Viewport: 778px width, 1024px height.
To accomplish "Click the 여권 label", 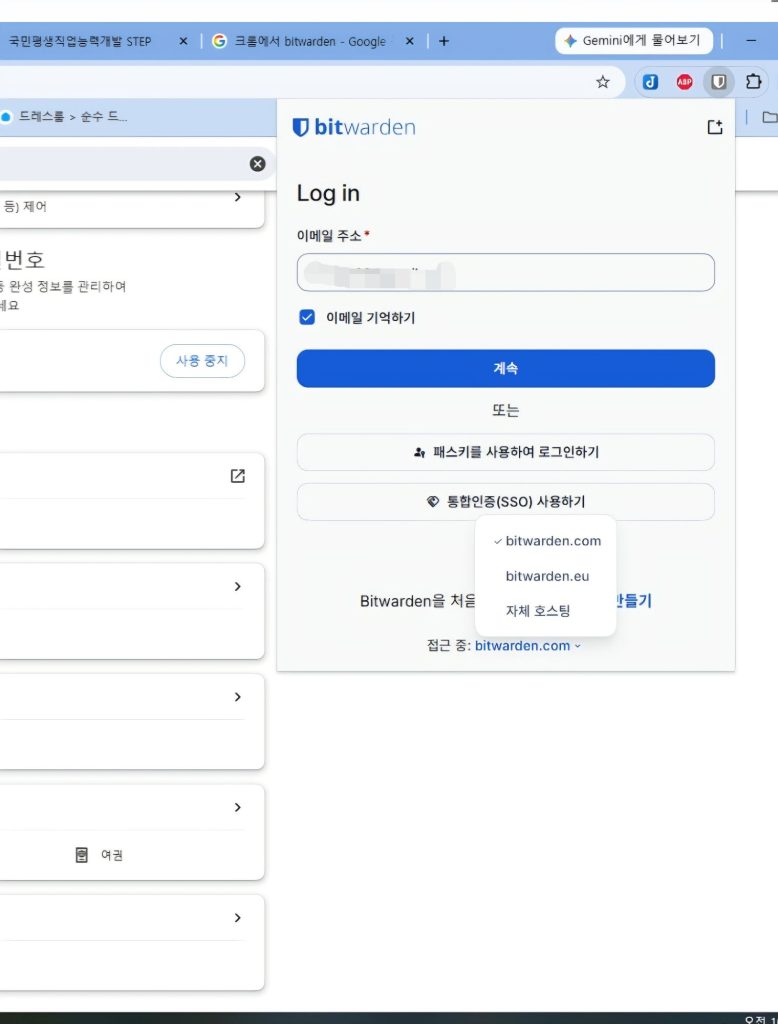I will tap(112, 856).
